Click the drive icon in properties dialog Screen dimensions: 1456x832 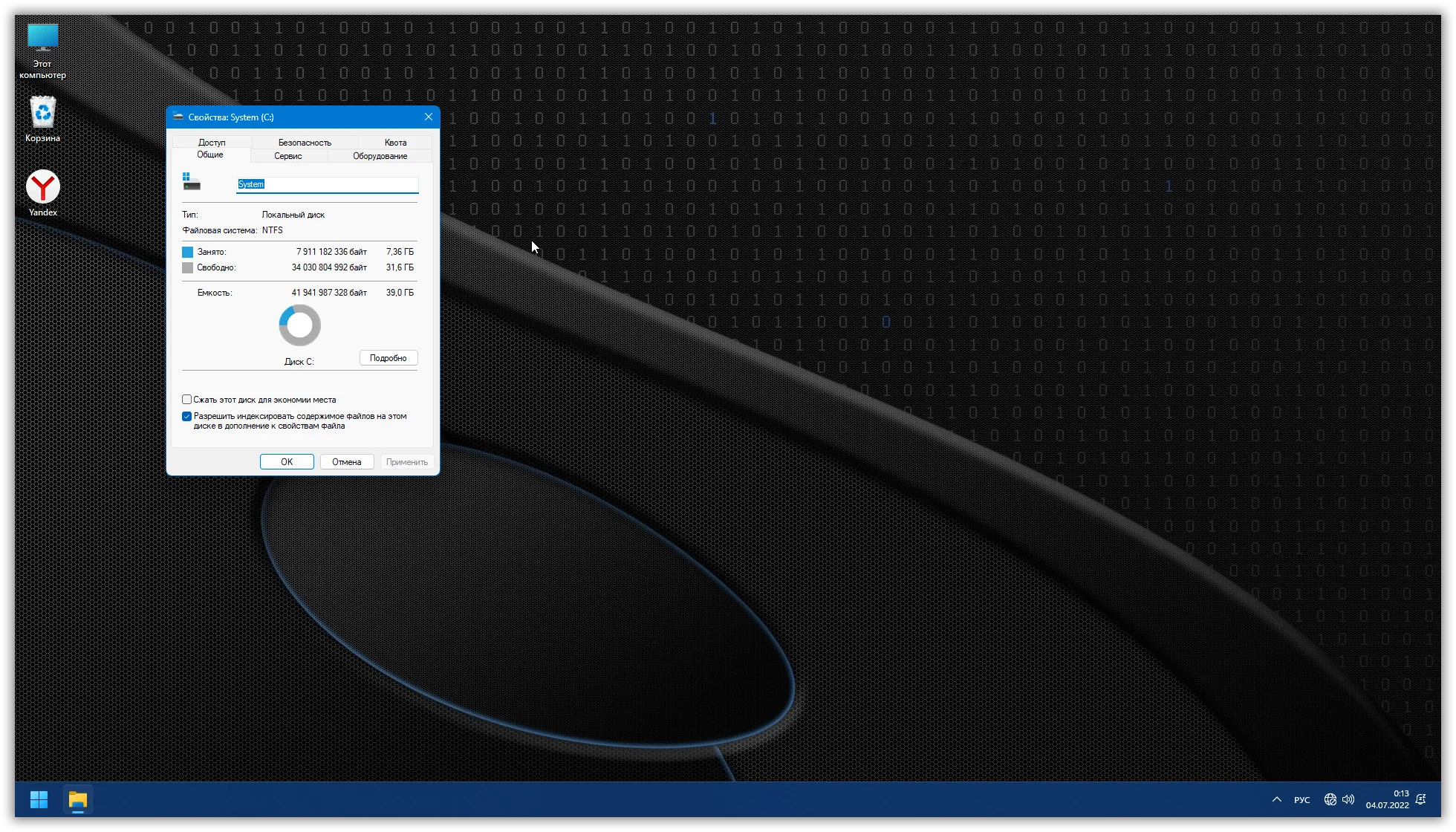[x=192, y=182]
